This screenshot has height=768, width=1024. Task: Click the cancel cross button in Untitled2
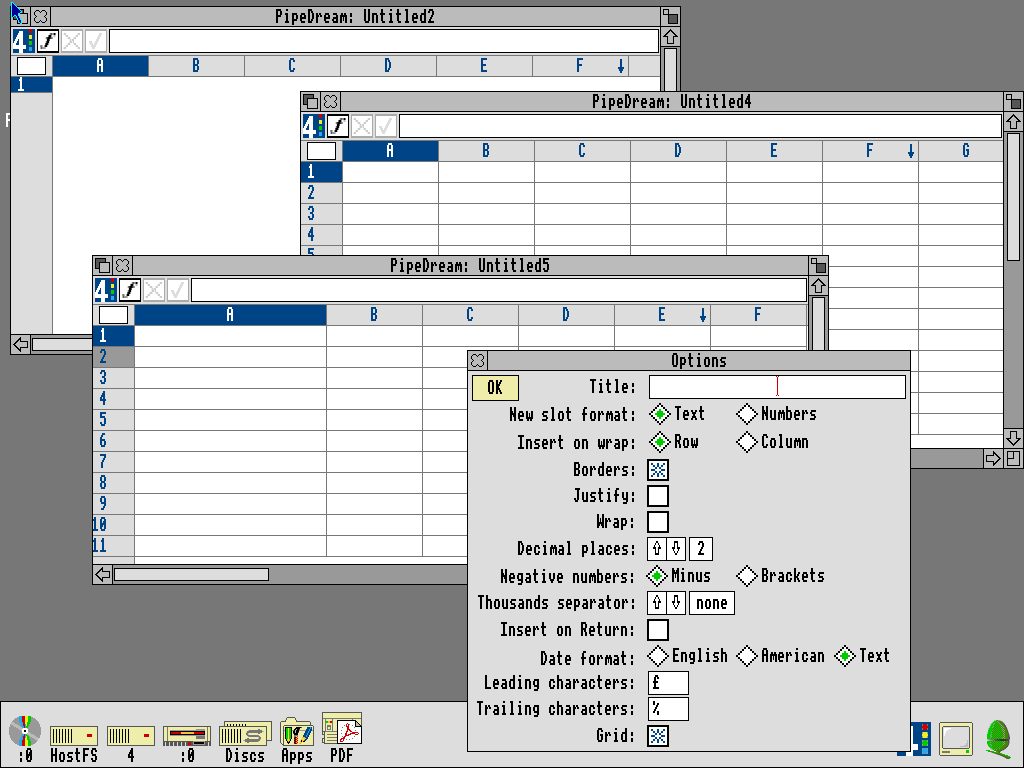[71, 41]
